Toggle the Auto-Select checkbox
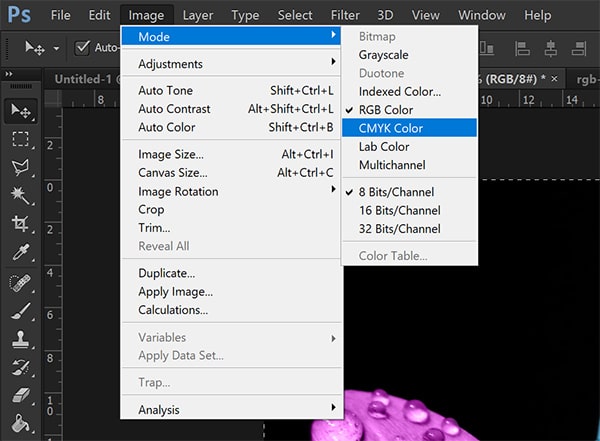This screenshot has height=441, width=600. tap(82, 48)
